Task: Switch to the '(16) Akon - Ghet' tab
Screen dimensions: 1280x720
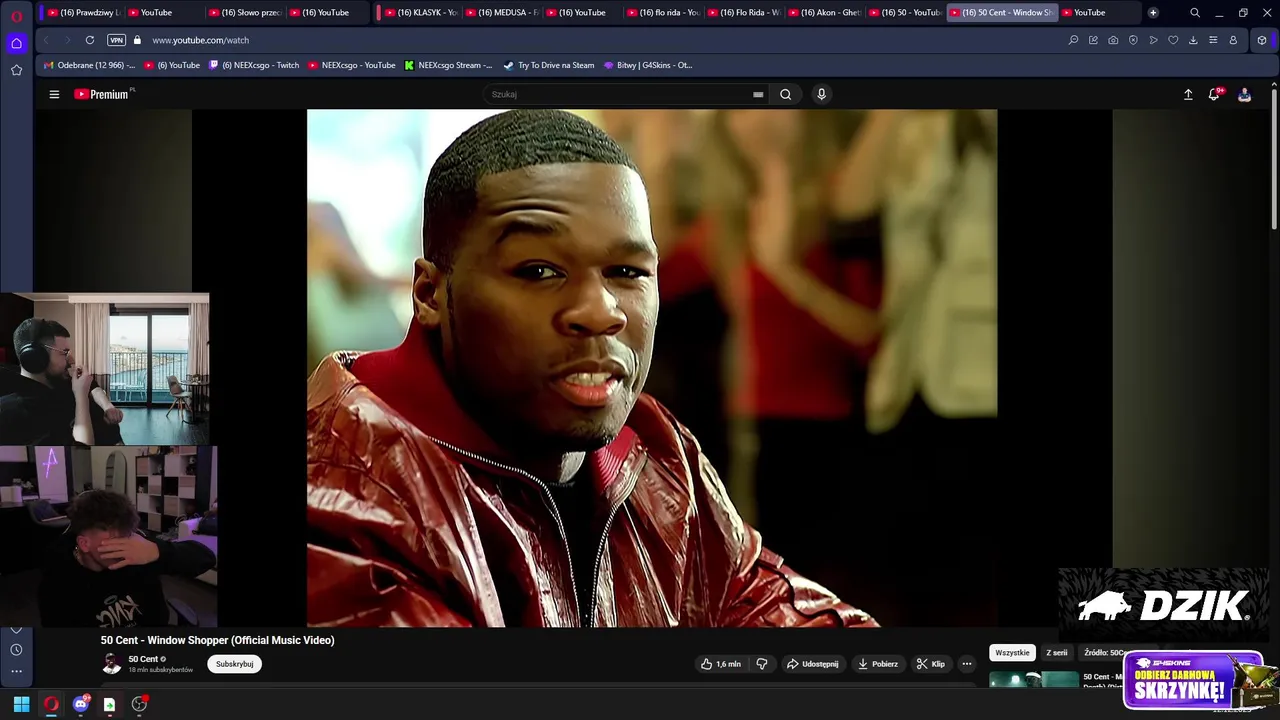Action: (823, 13)
